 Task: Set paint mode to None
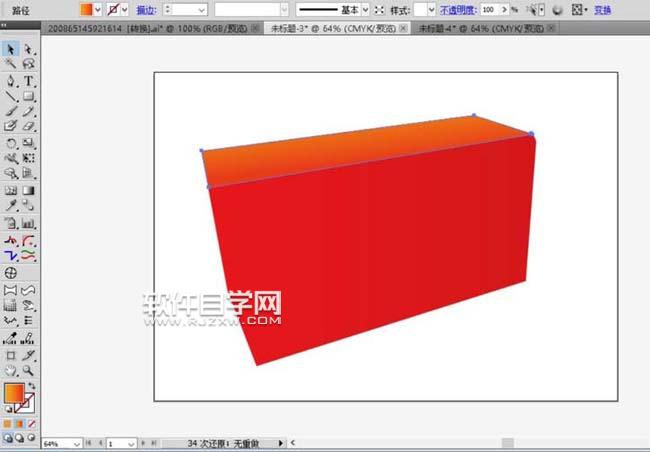click(32, 424)
